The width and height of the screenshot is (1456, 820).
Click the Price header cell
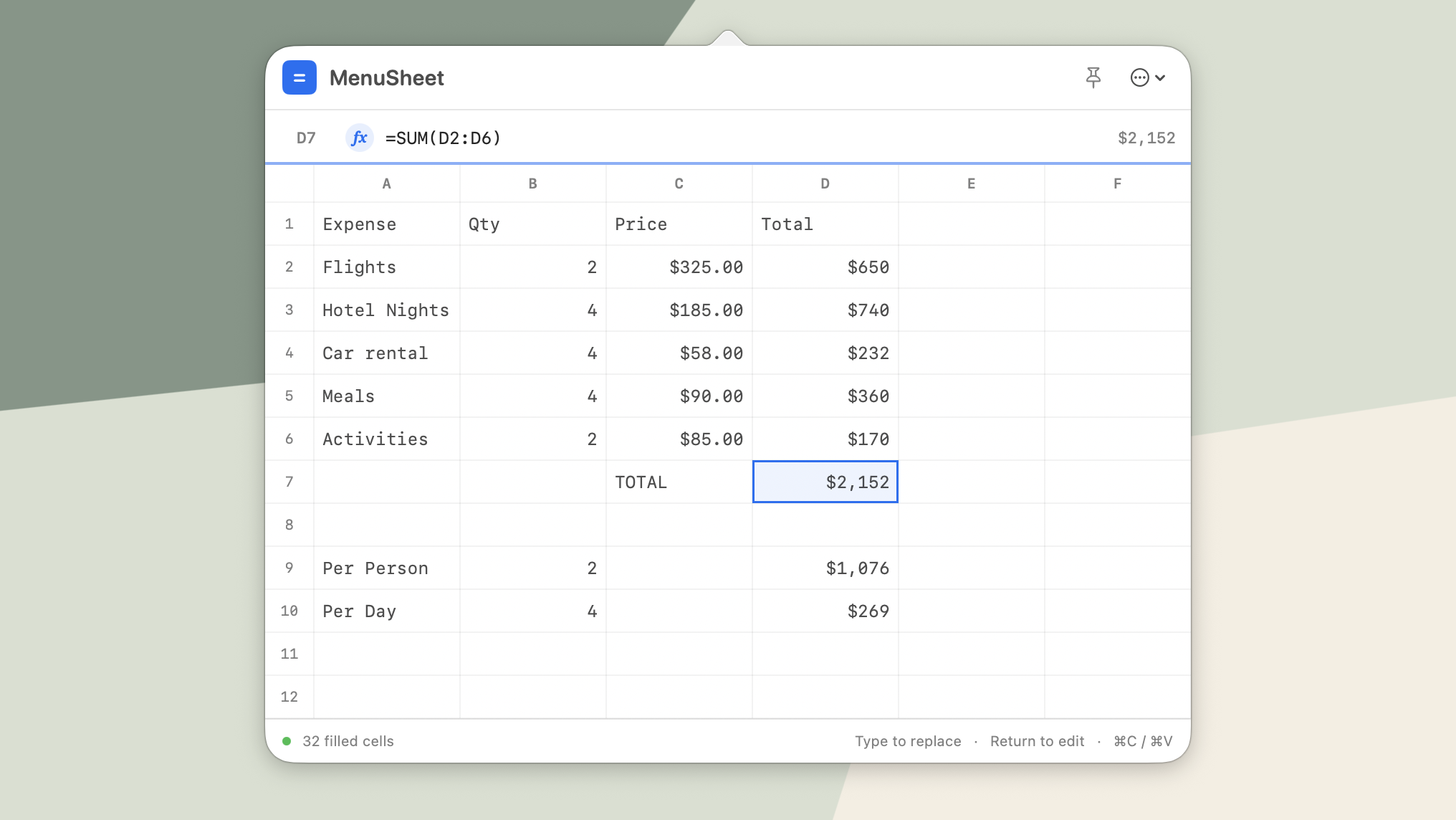(x=679, y=224)
